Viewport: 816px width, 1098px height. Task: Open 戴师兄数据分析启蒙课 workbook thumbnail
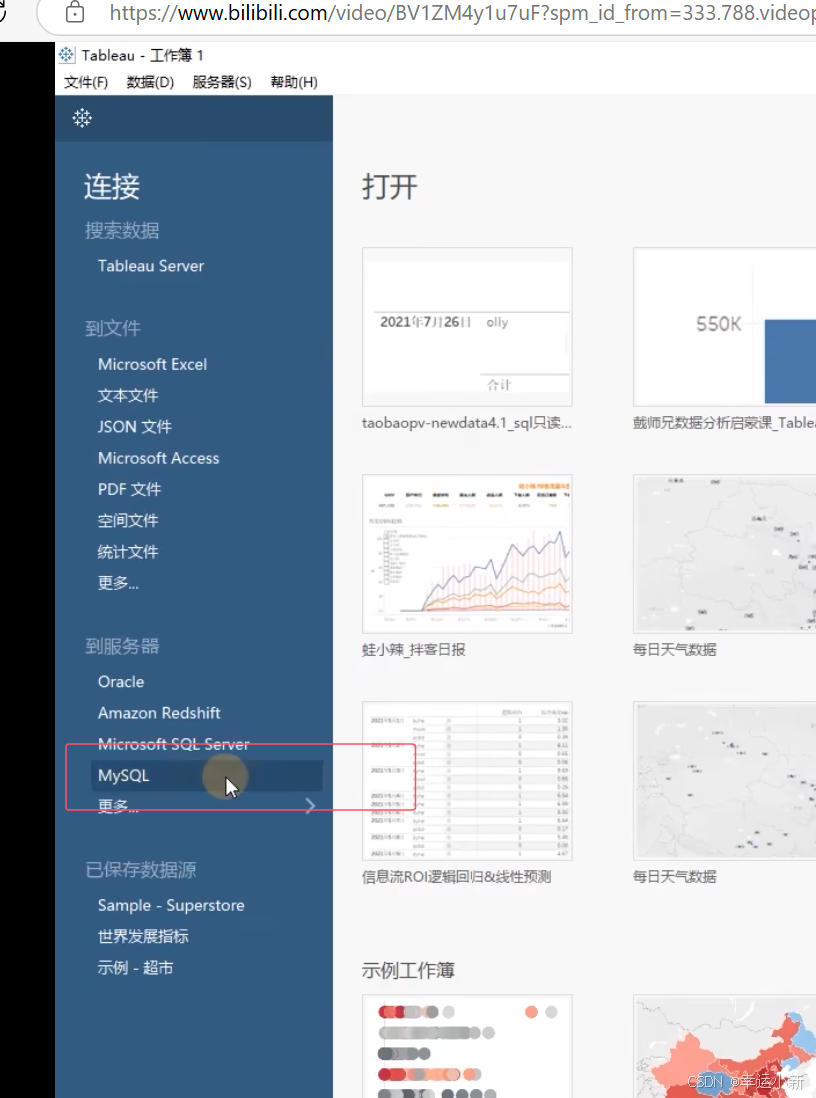click(x=724, y=327)
